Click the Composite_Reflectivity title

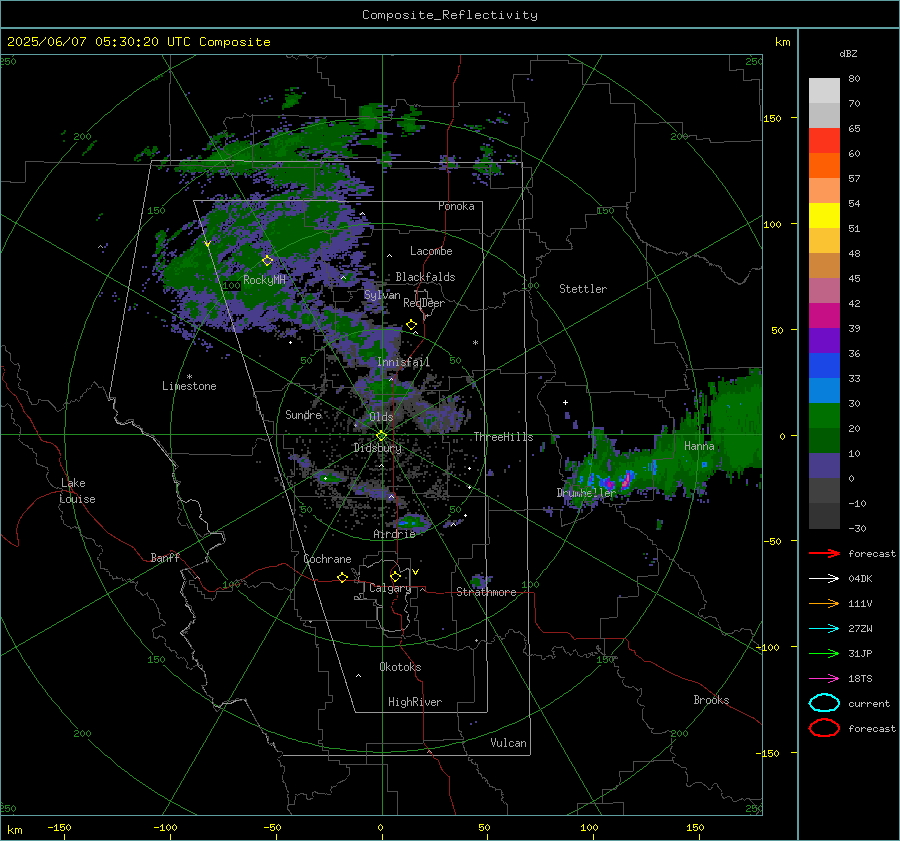tap(450, 15)
